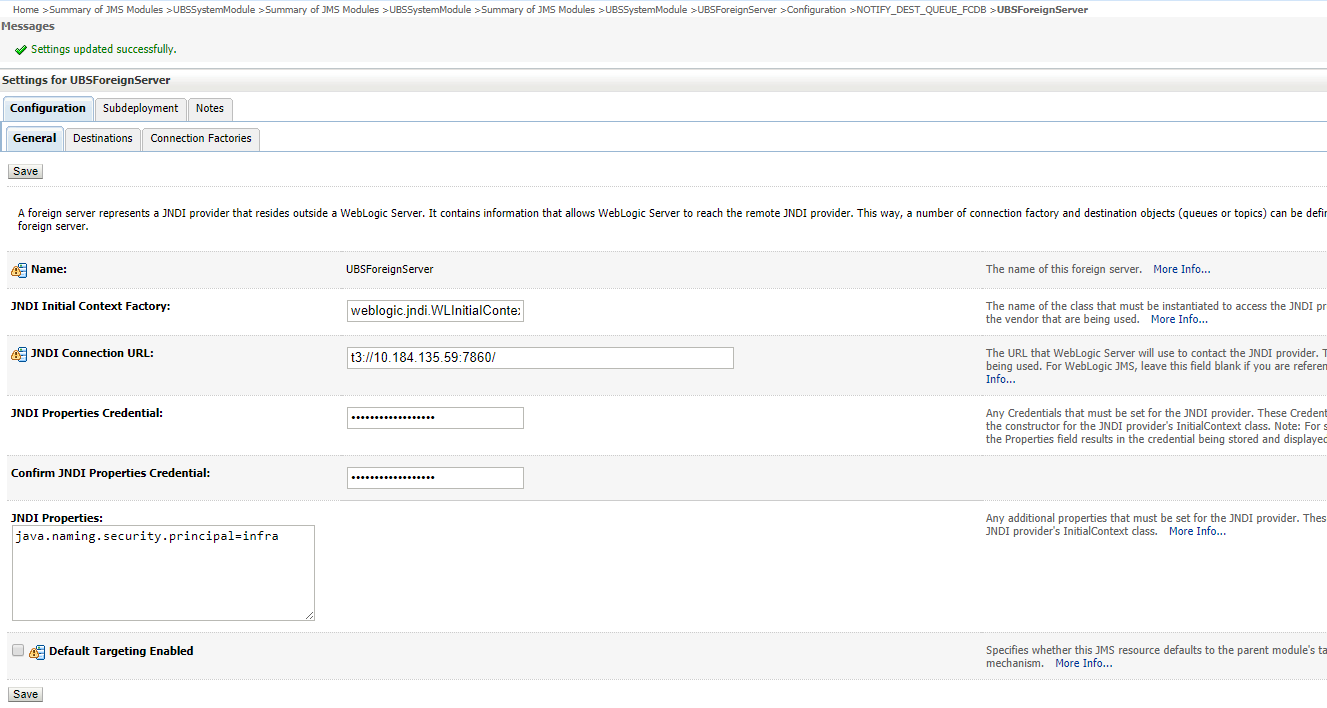
Task: Click the Messages header text
Action: [28, 26]
